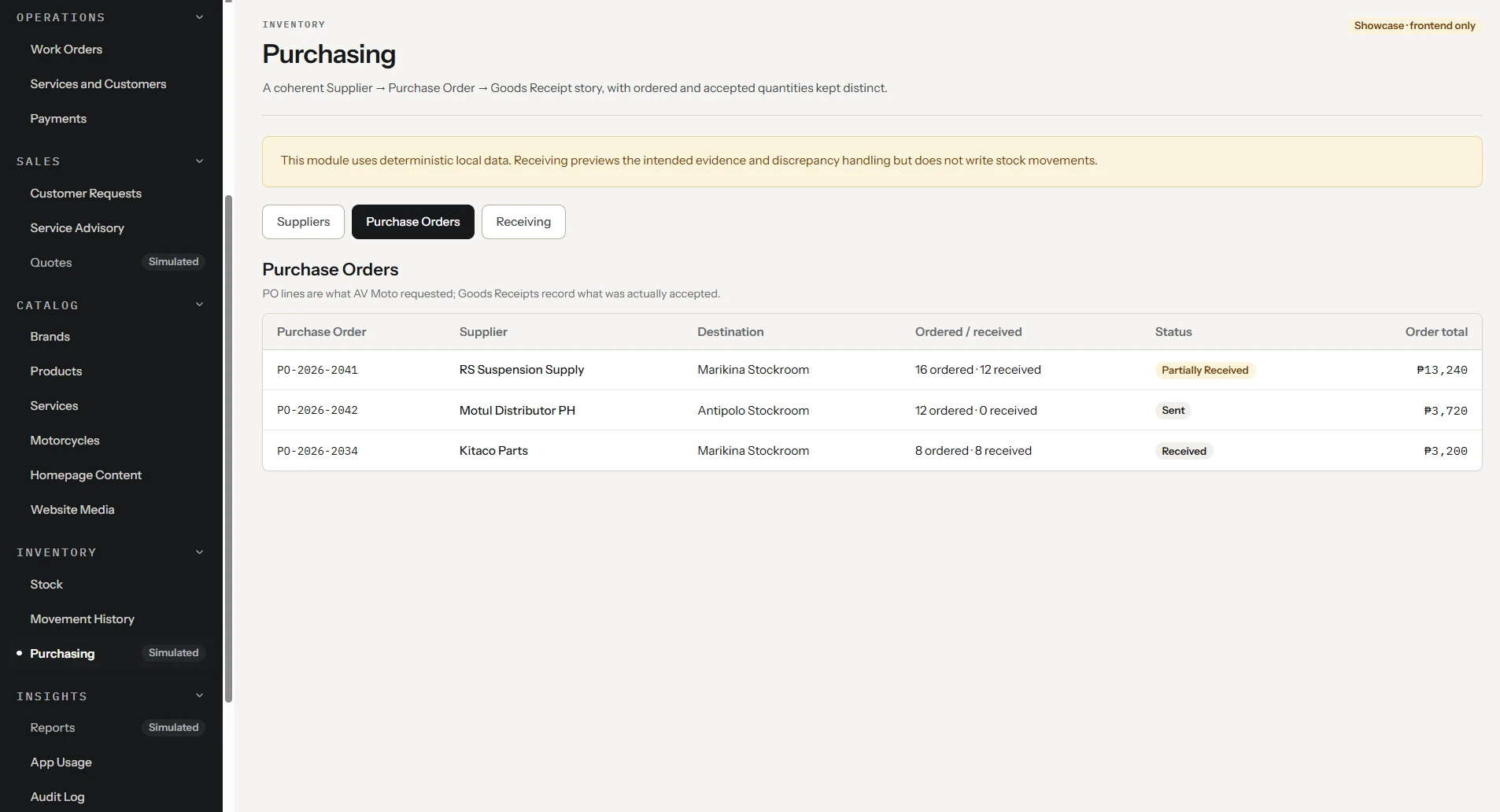
Task: Click the Destination column header
Action: coord(730,332)
